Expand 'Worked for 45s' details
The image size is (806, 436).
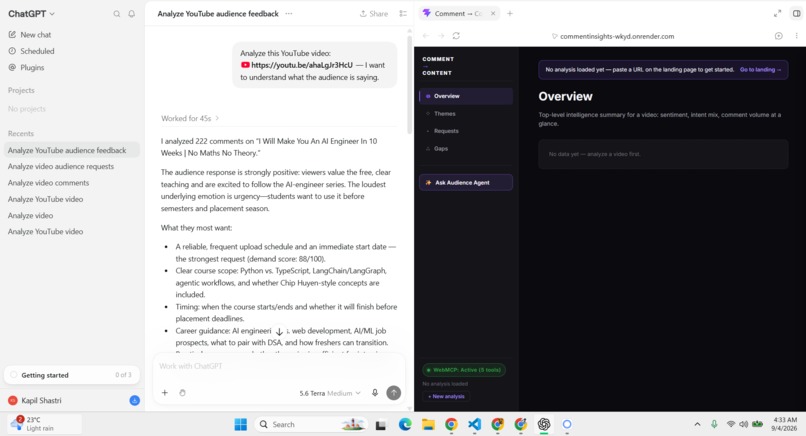click(x=190, y=118)
